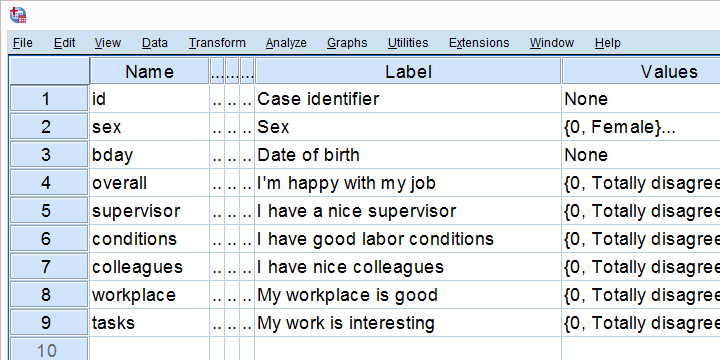This screenshot has height=360, width=720.
Task: Open the File menu
Action: pyautogui.click(x=22, y=43)
